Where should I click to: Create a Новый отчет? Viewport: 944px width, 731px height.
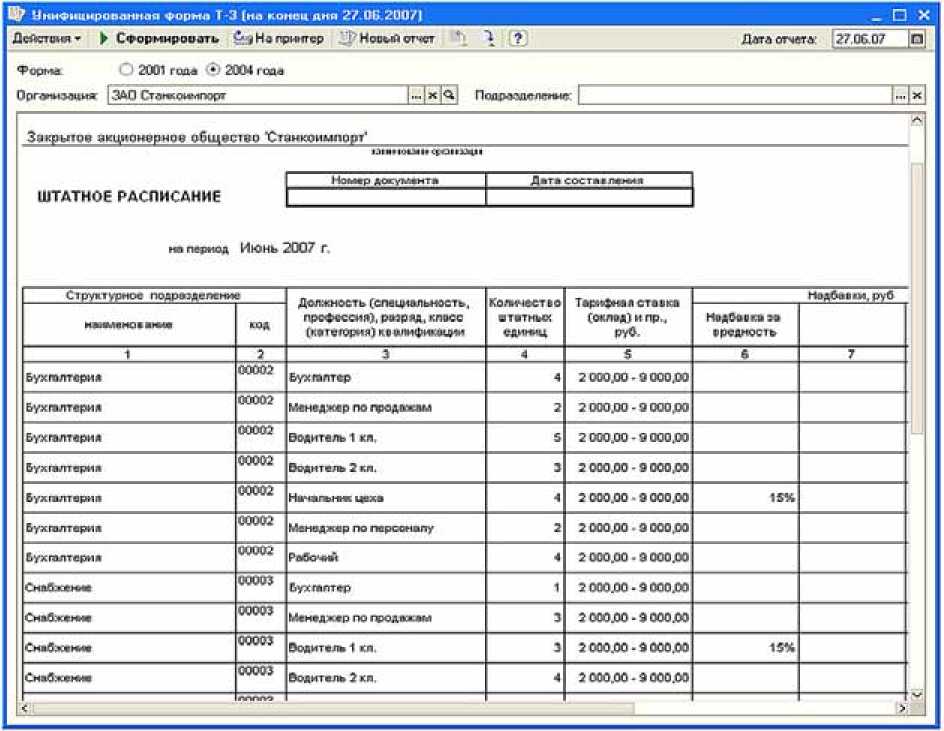click(x=388, y=39)
